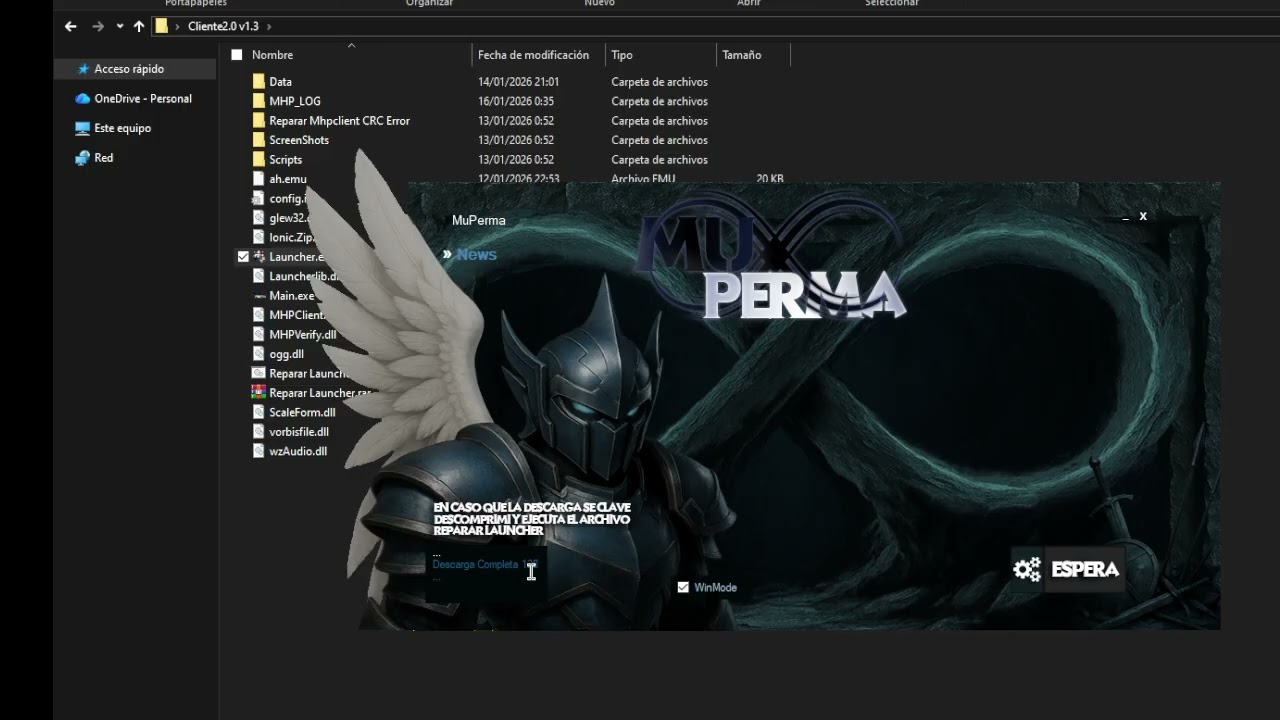Minimize the MuPerma launcher window
Screen dimensions: 1280x720
[1126, 217]
